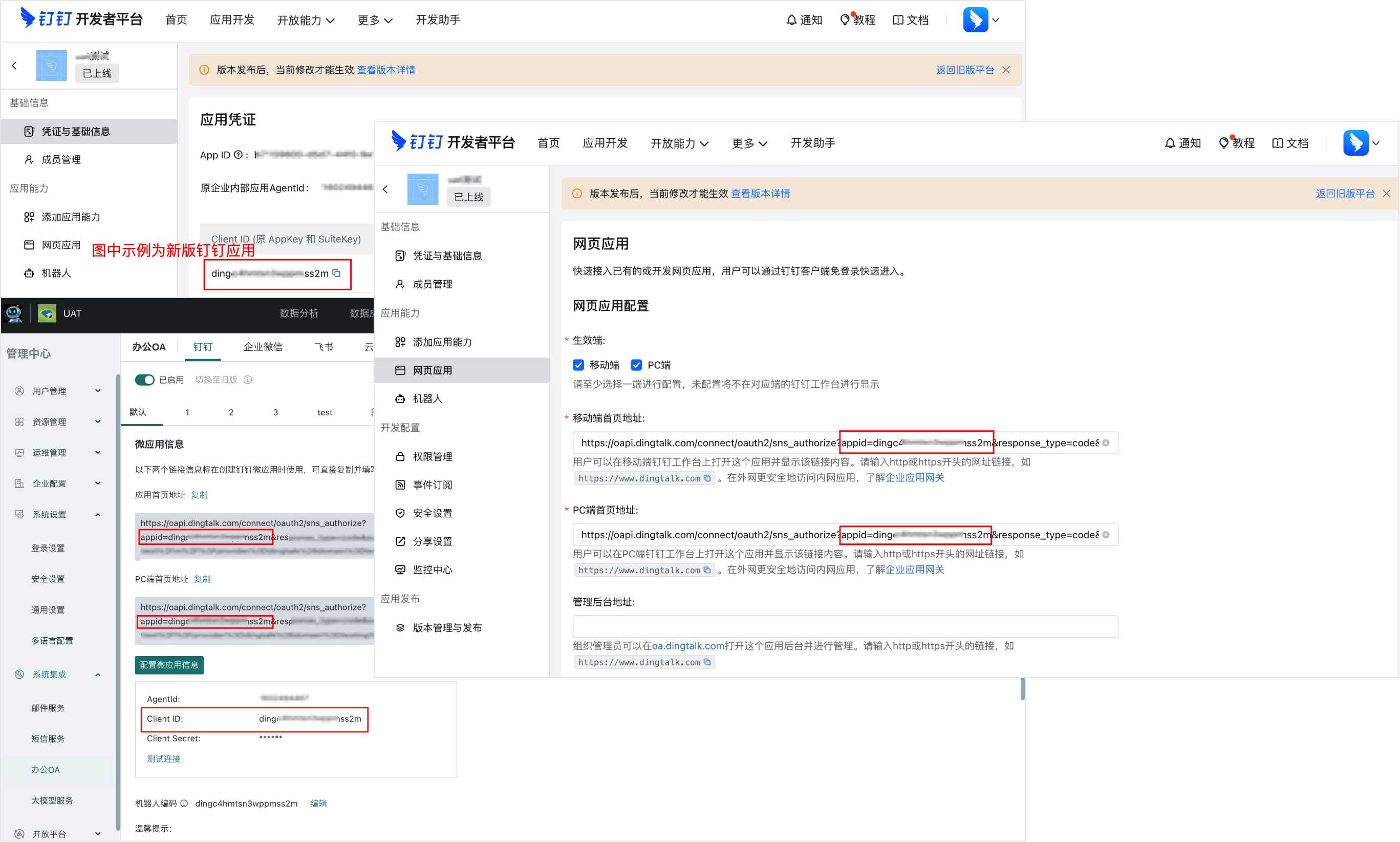Uncheck the 移动端 checkbox

click(578, 365)
